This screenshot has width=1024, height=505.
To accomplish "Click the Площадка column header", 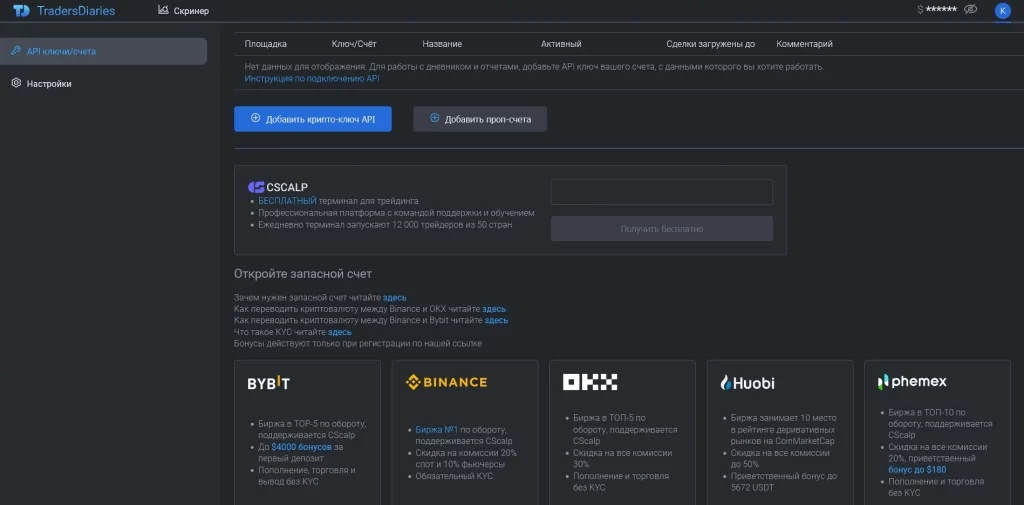I will click(x=265, y=44).
